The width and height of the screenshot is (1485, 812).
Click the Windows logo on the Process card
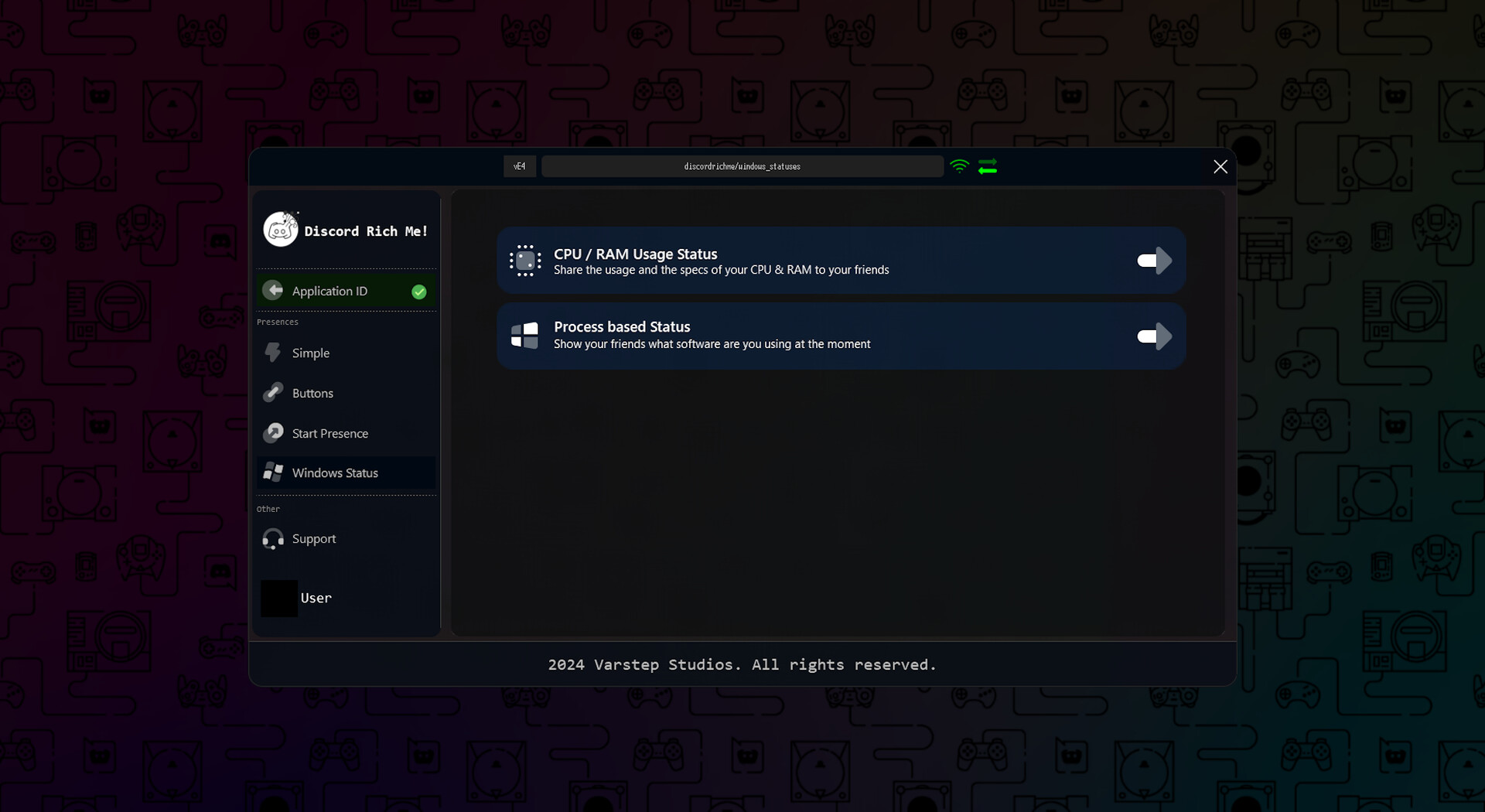[x=524, y=336]
